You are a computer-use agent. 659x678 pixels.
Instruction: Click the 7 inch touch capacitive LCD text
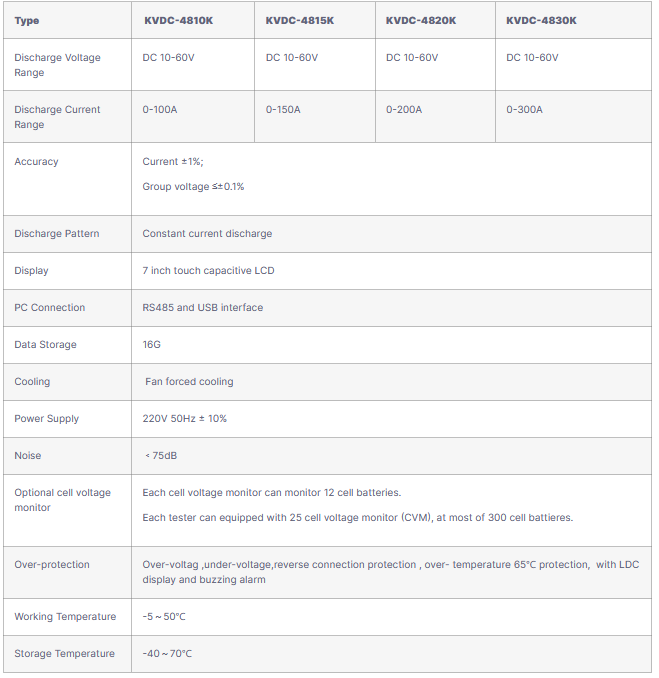pyautogui.click(x=208, y=270)
